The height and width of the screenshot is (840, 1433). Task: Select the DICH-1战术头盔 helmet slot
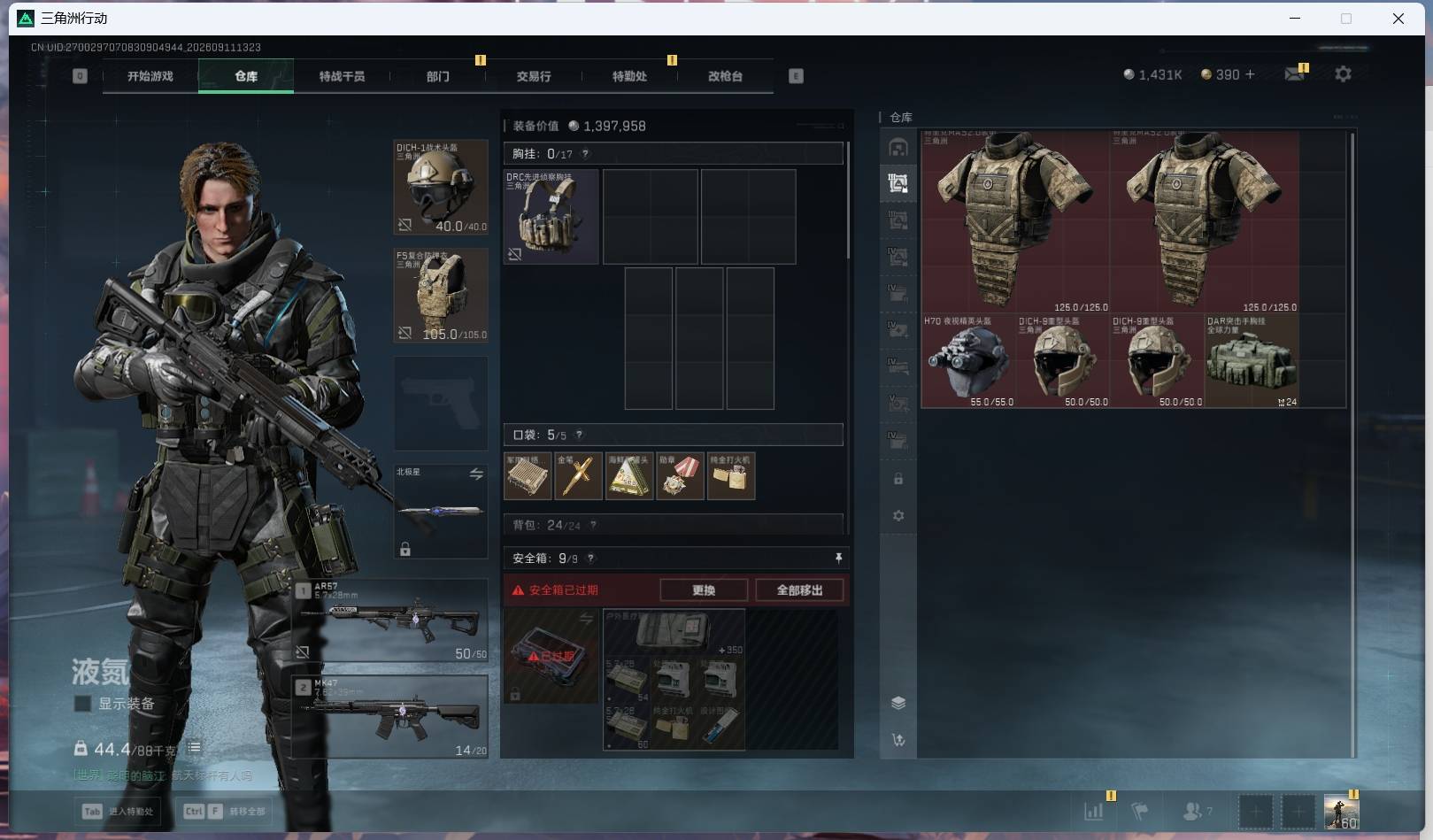tap(441, 187)
